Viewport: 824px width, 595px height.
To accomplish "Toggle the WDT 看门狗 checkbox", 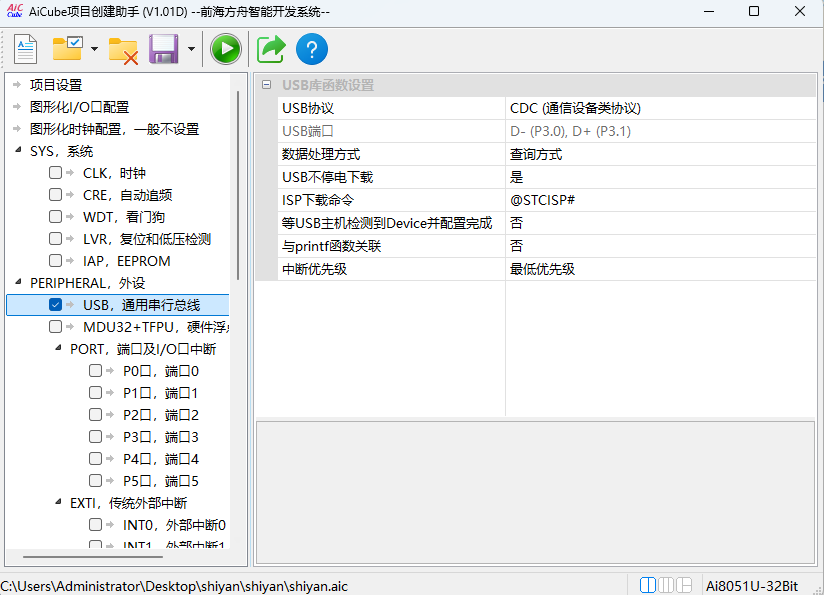I will click(x=55, y=216).
